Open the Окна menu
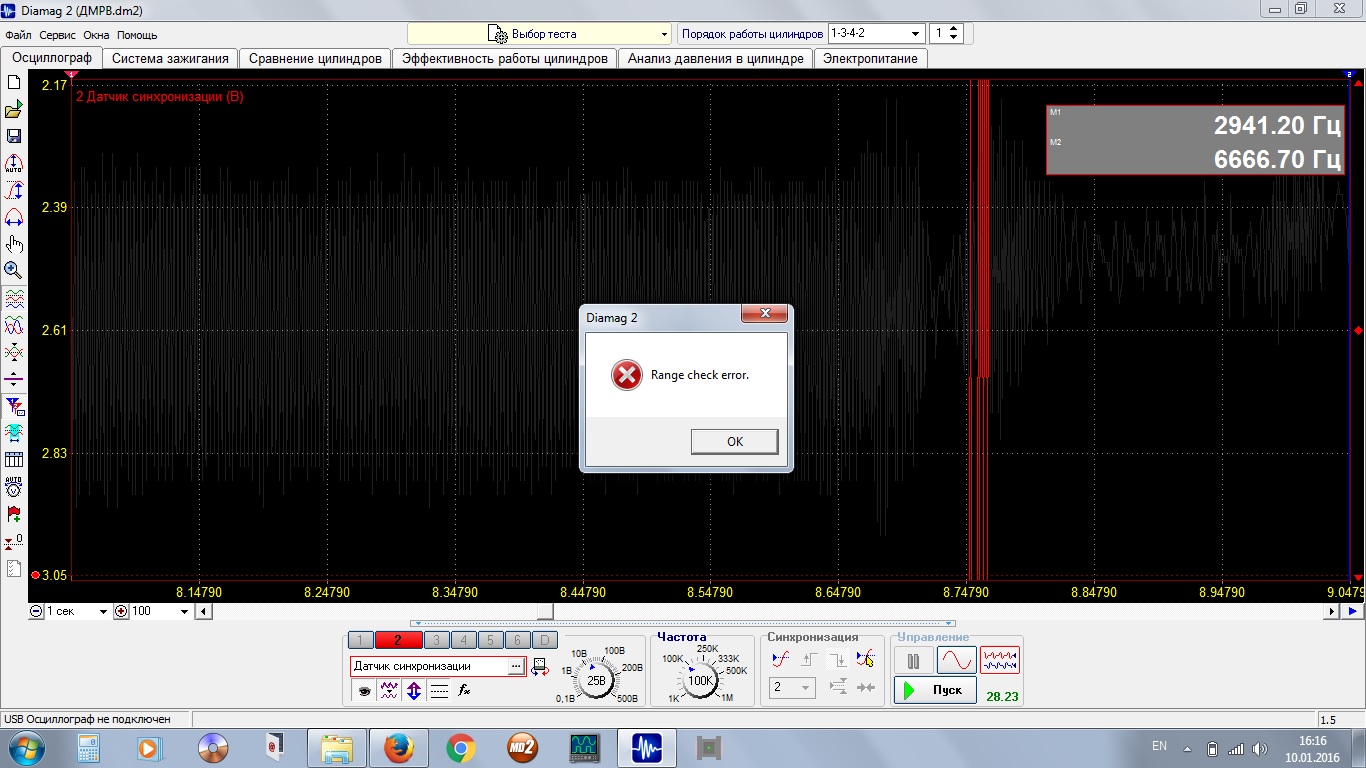The image size is (1366, 768). pos(96,35)
